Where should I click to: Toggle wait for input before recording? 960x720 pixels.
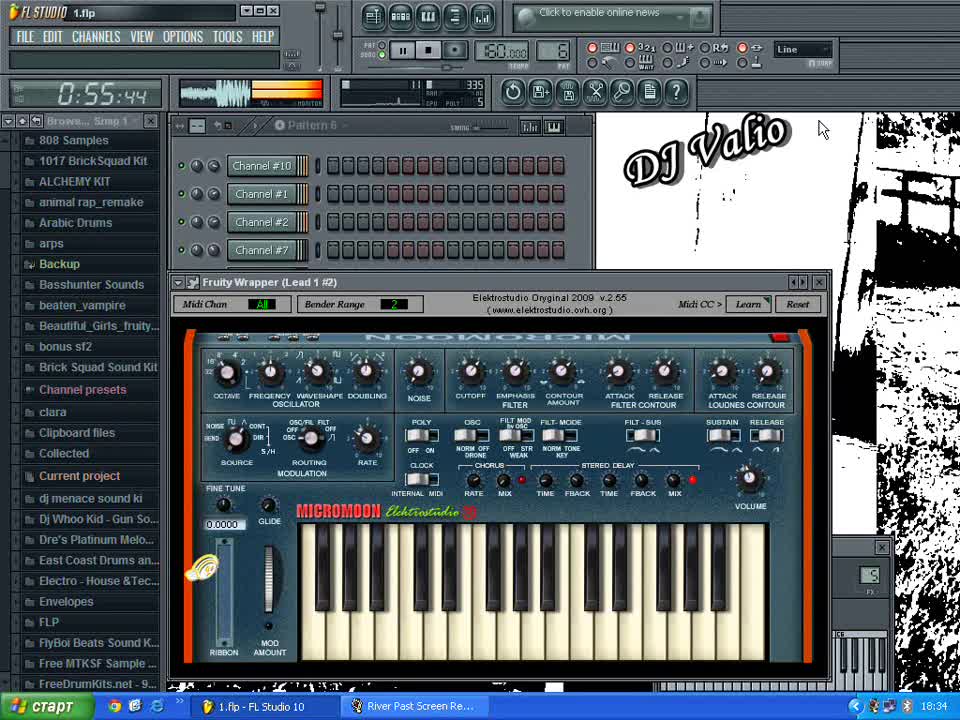[630, 62]
